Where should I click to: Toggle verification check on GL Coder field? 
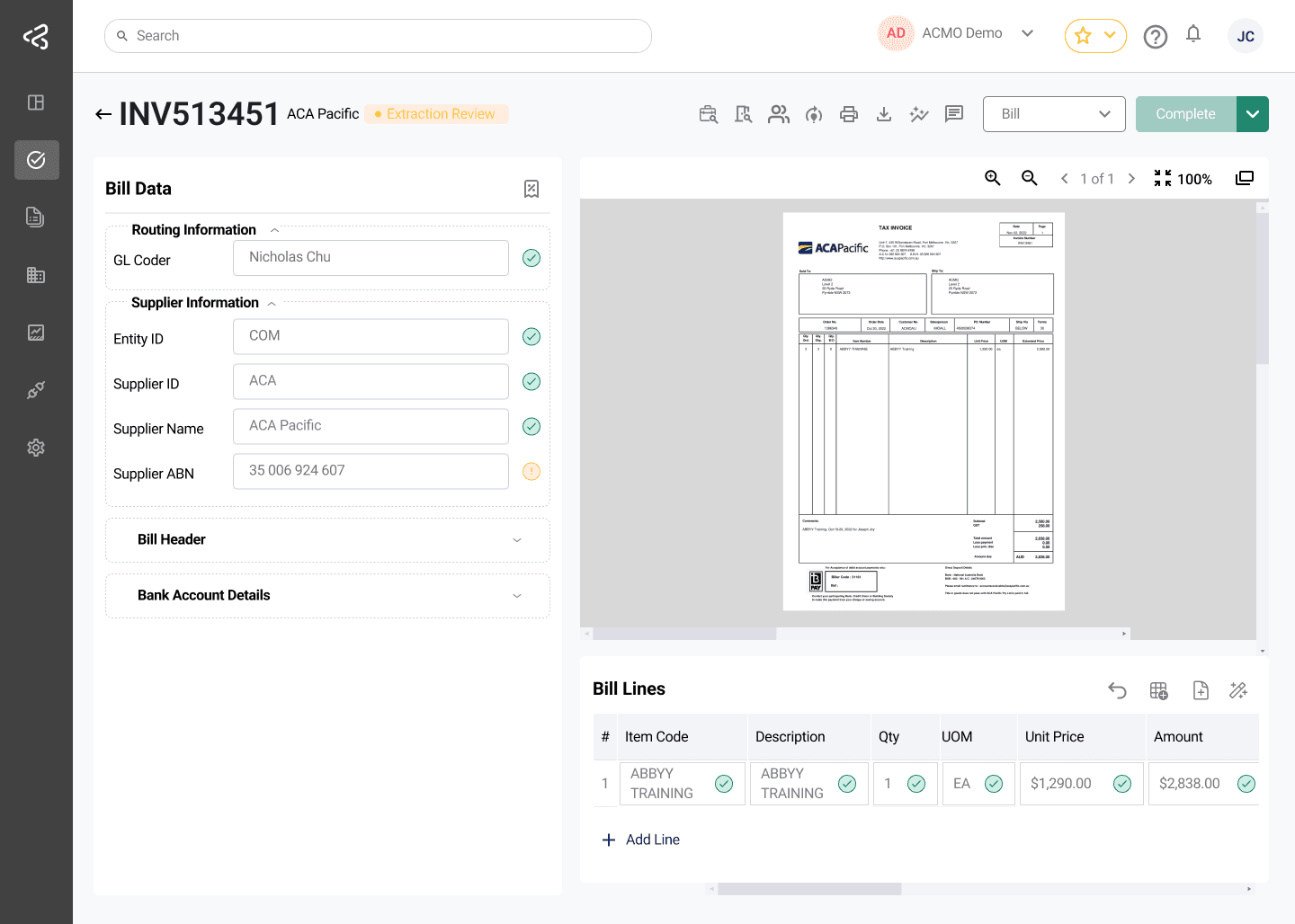[x=531, y=258]
